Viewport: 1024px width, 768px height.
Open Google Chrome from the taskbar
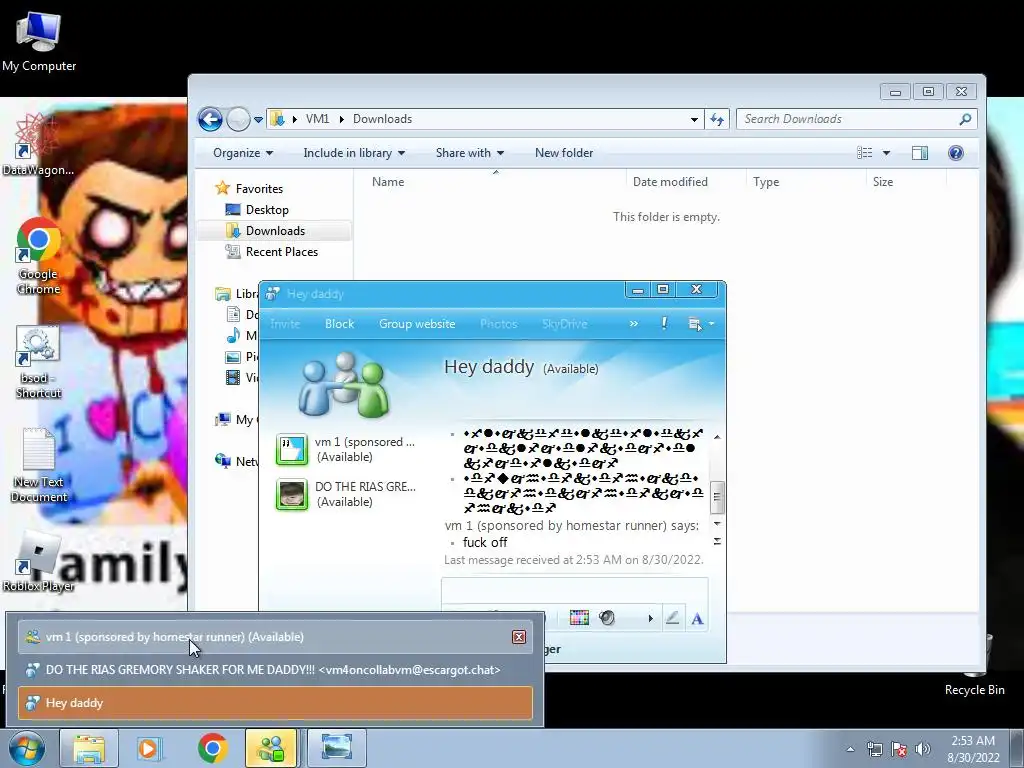(212, 748)
